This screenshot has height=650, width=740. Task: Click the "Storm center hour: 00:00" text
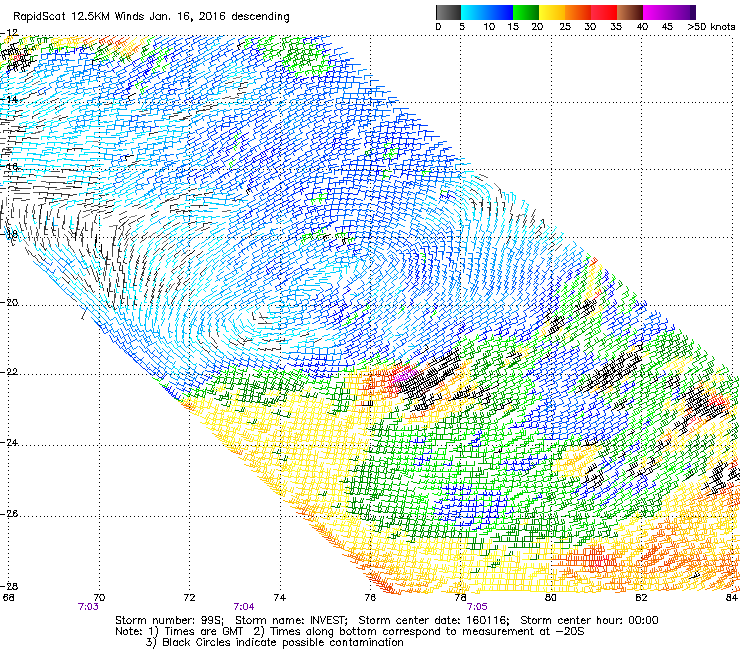tap(589, 620)
